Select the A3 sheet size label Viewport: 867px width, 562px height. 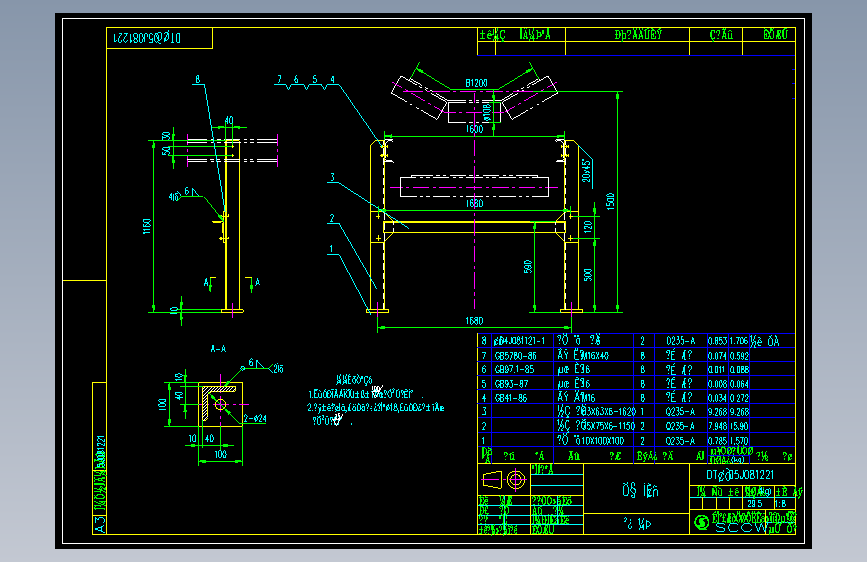(x=100, y=525)
